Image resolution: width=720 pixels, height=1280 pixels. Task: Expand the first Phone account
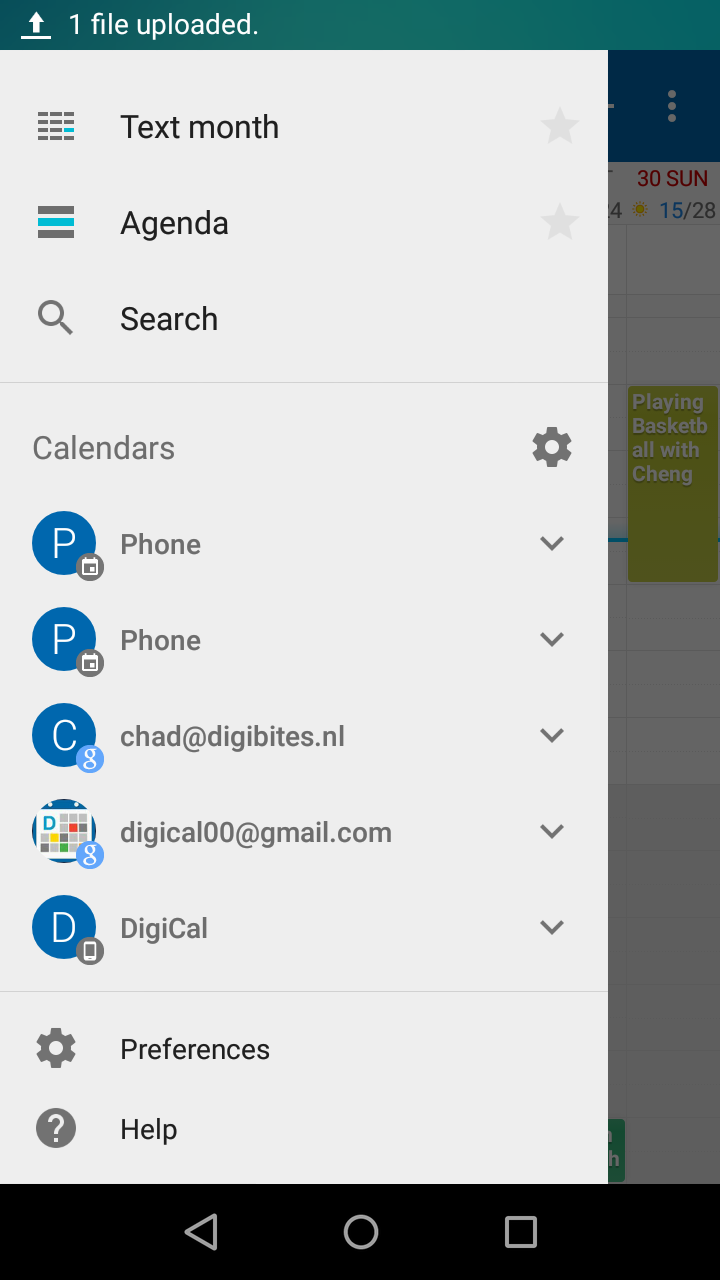coord(552,544)
